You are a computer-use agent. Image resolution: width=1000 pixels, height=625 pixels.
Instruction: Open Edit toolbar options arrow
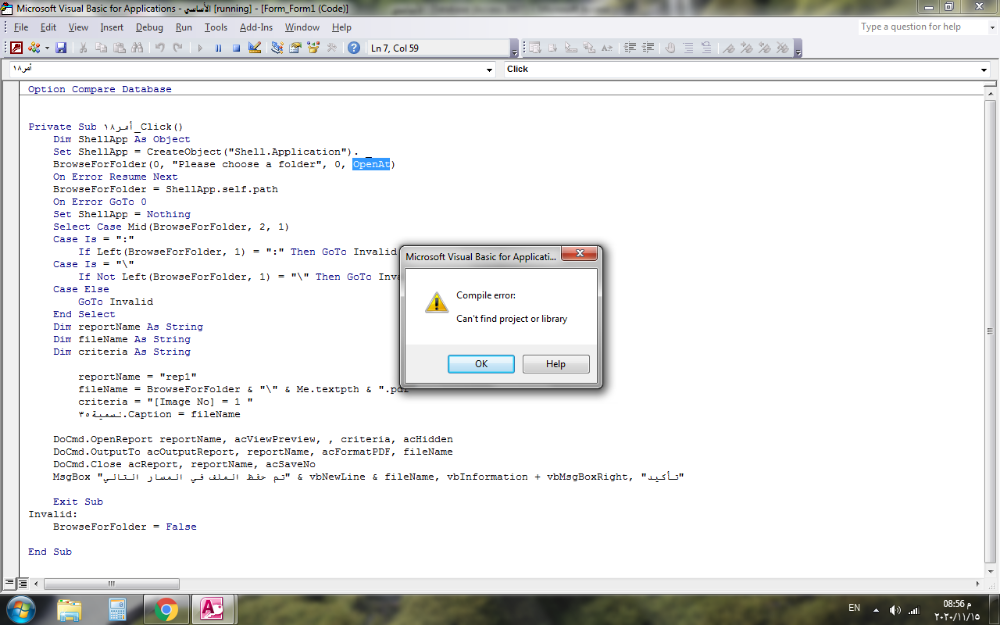(798, 48)
